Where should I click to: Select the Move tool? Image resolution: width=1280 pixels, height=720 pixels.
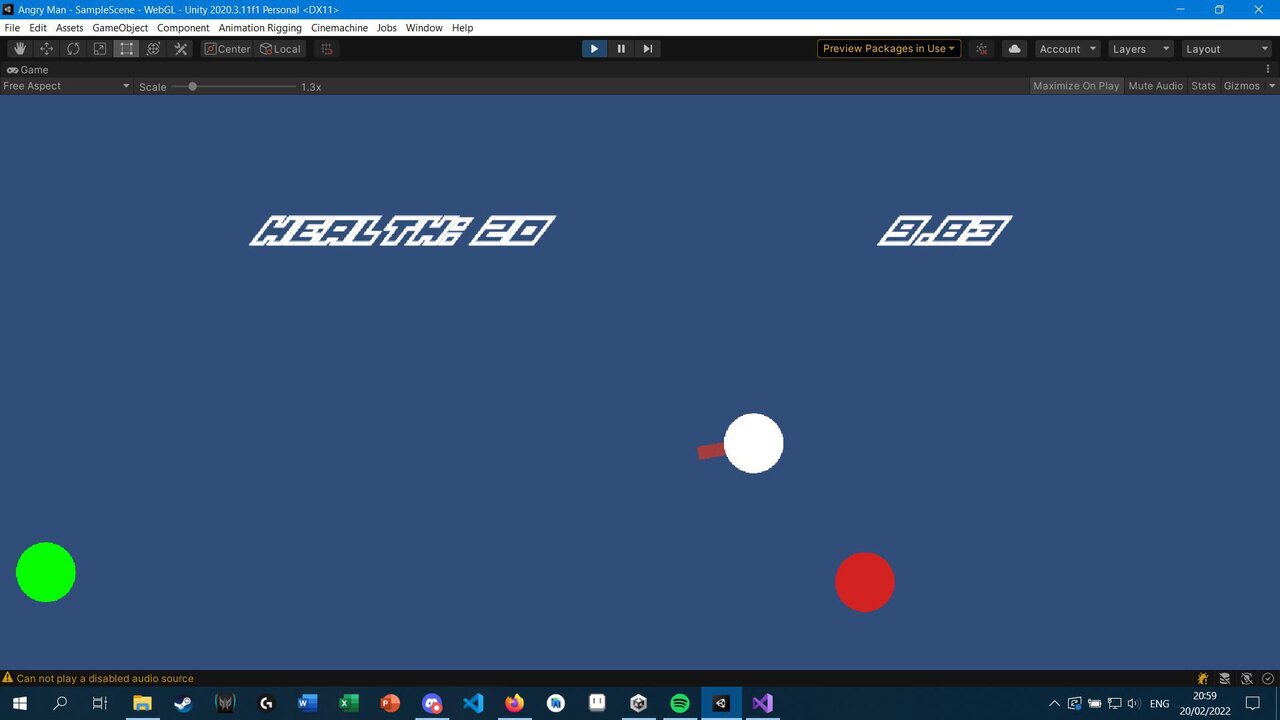47,49
